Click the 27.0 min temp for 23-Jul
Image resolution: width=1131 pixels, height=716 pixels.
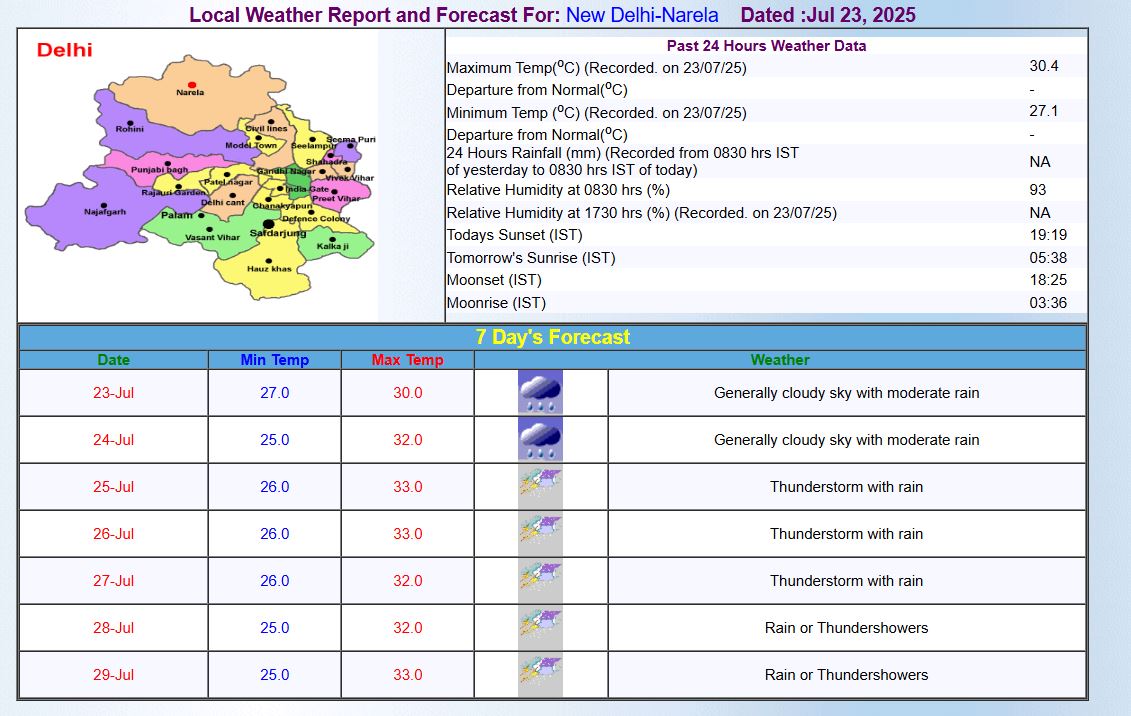(x=275, y=393)
